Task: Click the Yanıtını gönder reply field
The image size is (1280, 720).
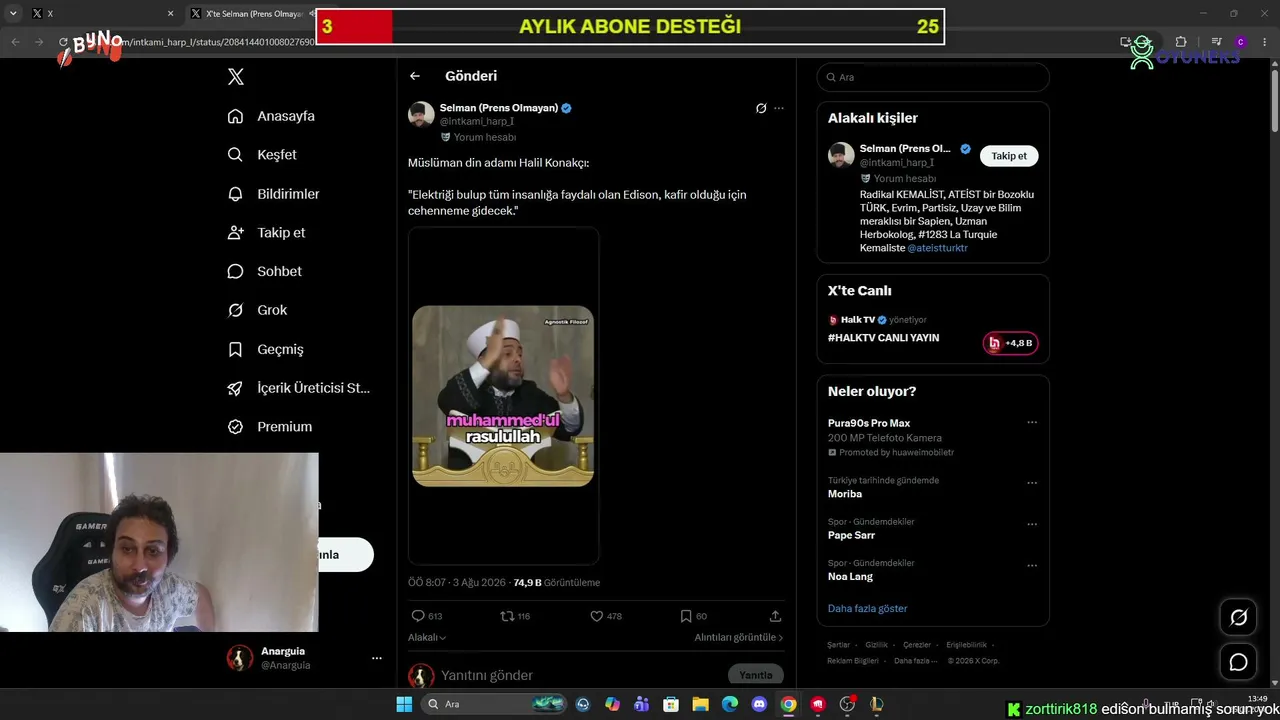Action: [580, 675]
